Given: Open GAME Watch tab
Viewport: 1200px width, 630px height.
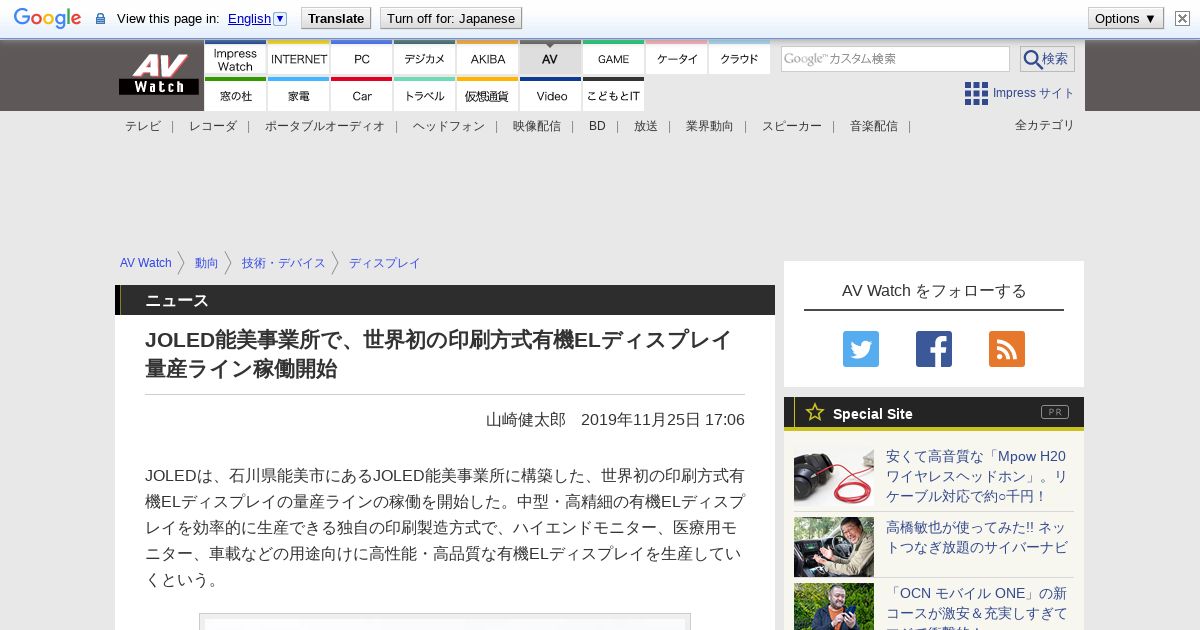Looking at the screenshot, I should [x=614, y=59].
